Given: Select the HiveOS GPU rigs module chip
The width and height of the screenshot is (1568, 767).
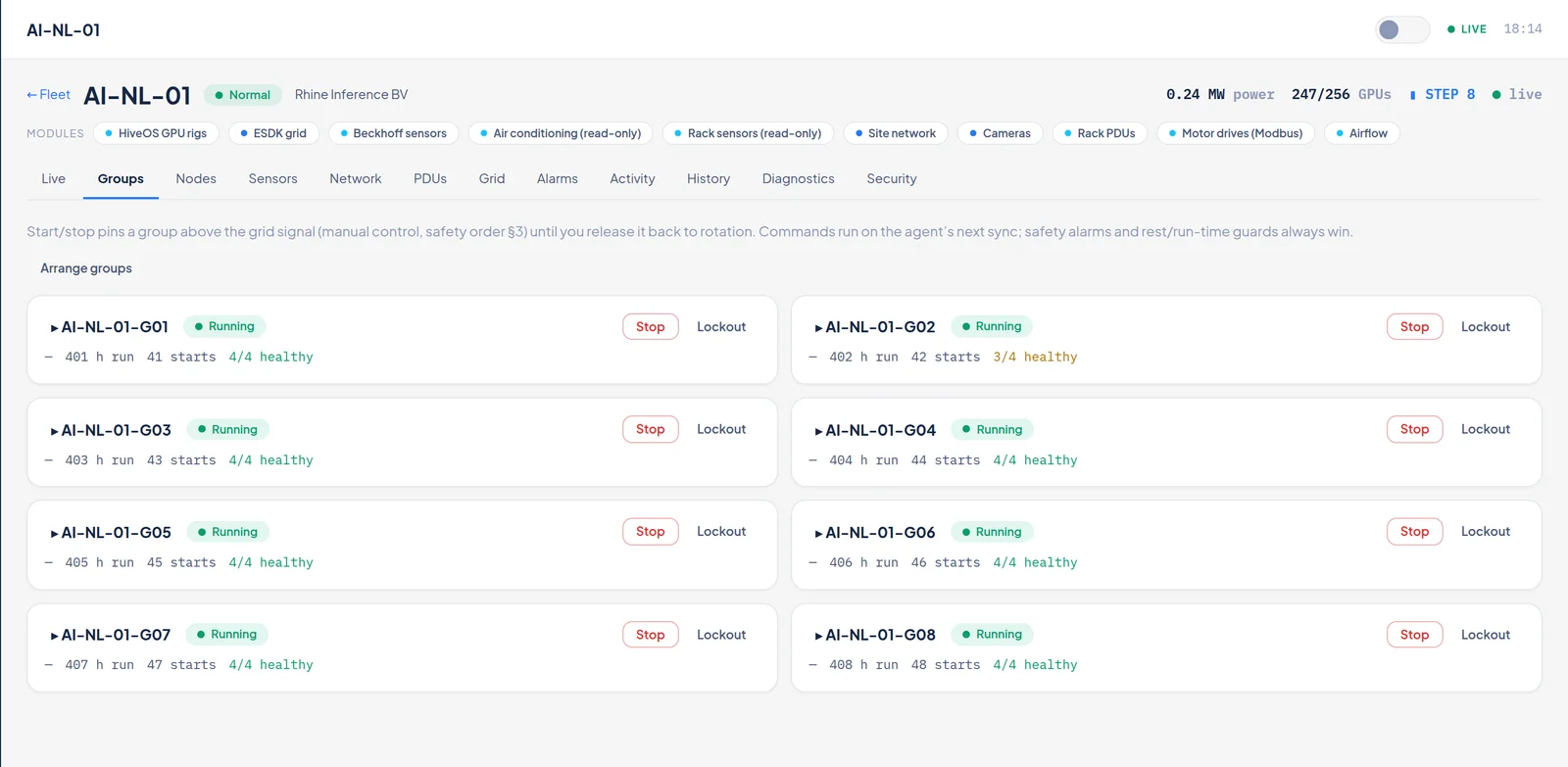Looking at the screenshot, I should point(156,133).
